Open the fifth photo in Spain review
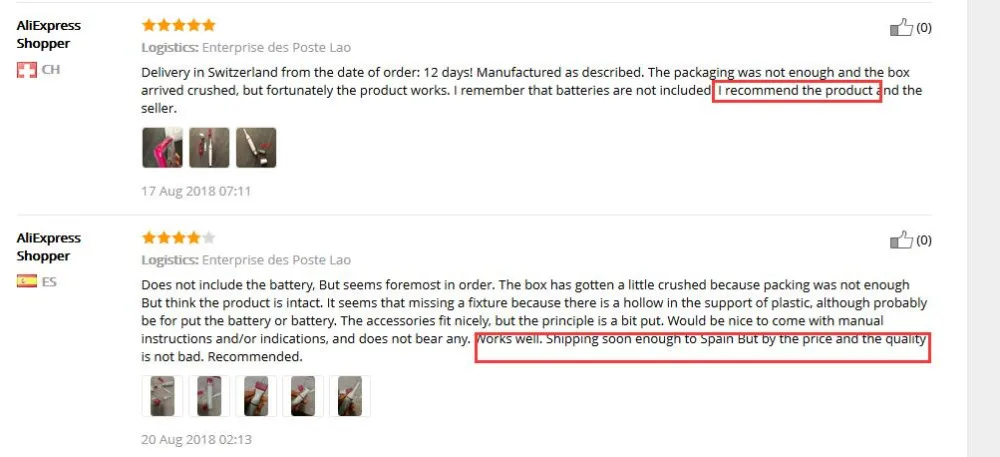Screen dimensions: 1000x457 click(x=350, y=396)
